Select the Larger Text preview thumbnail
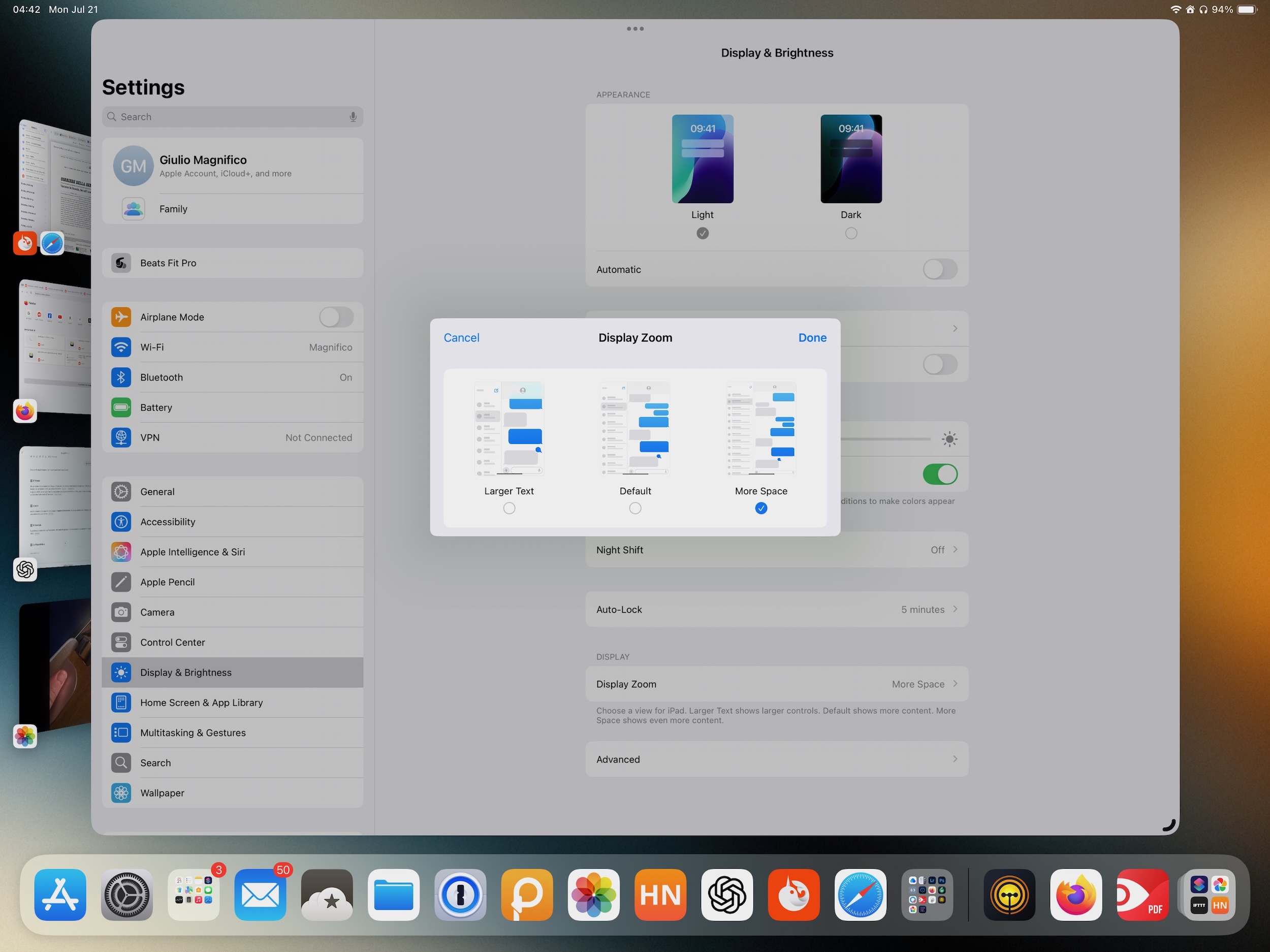This screenshot has width=1270, height=952. 509,428
